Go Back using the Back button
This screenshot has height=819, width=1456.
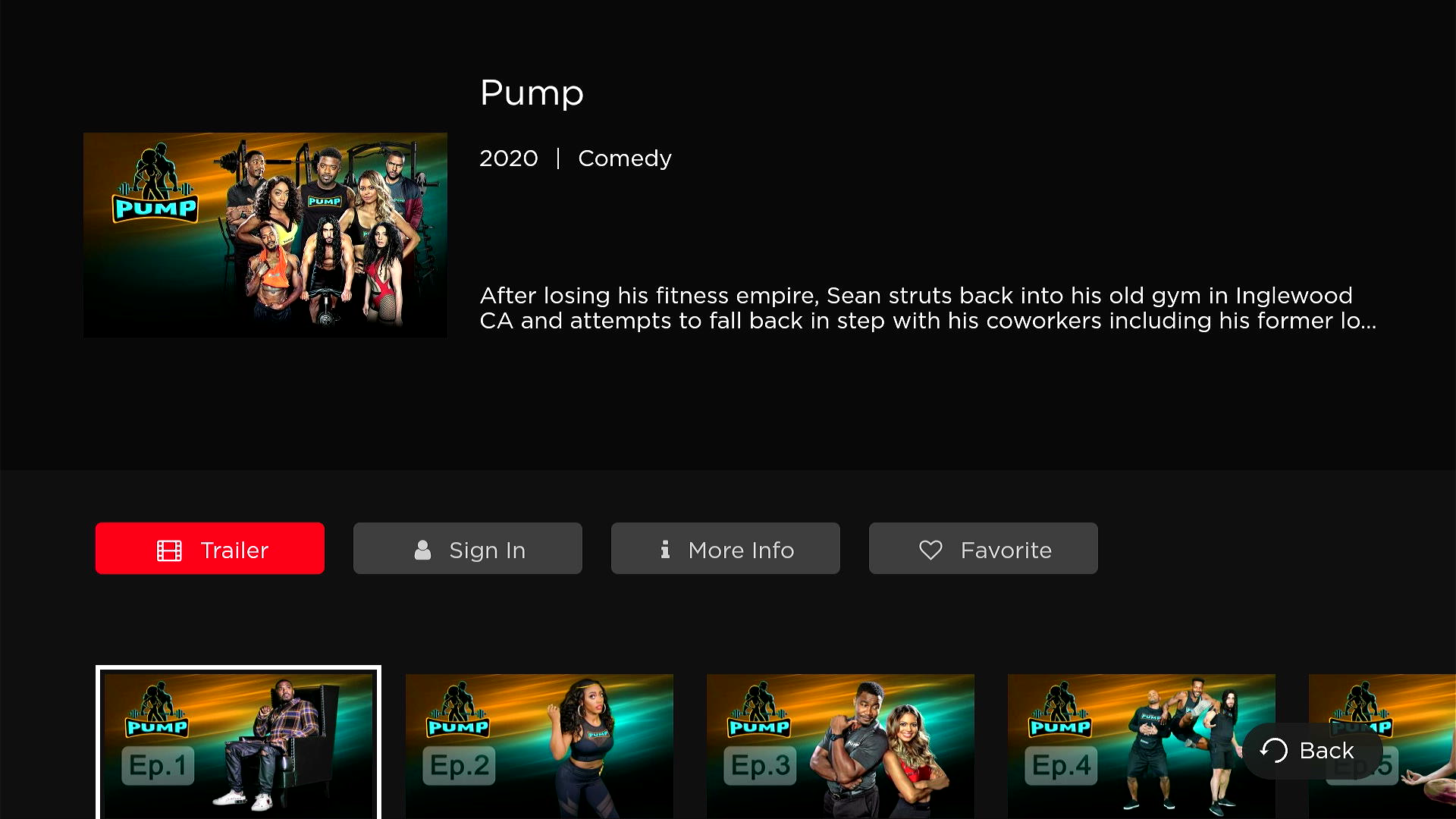1313,750
